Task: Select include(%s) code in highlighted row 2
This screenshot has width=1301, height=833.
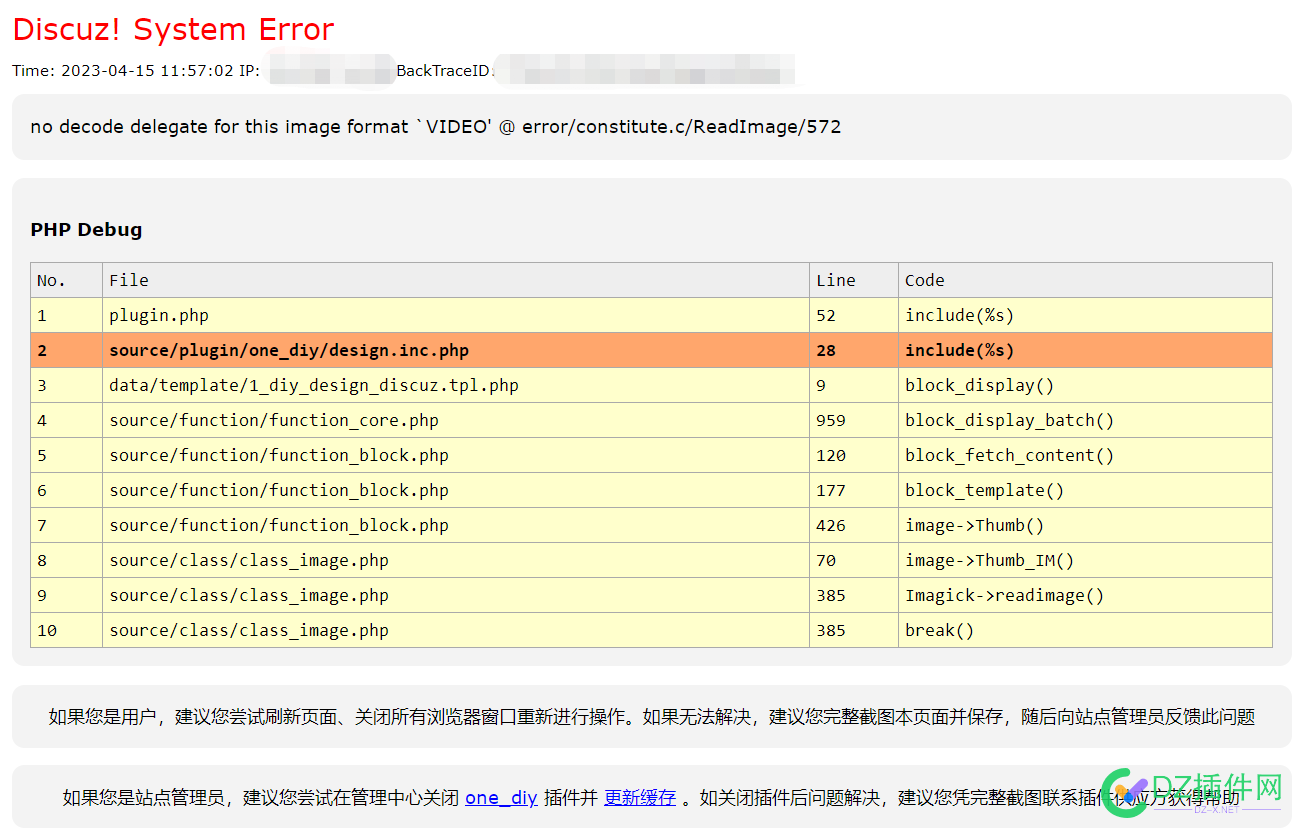Action: [x=1085, y=350]
